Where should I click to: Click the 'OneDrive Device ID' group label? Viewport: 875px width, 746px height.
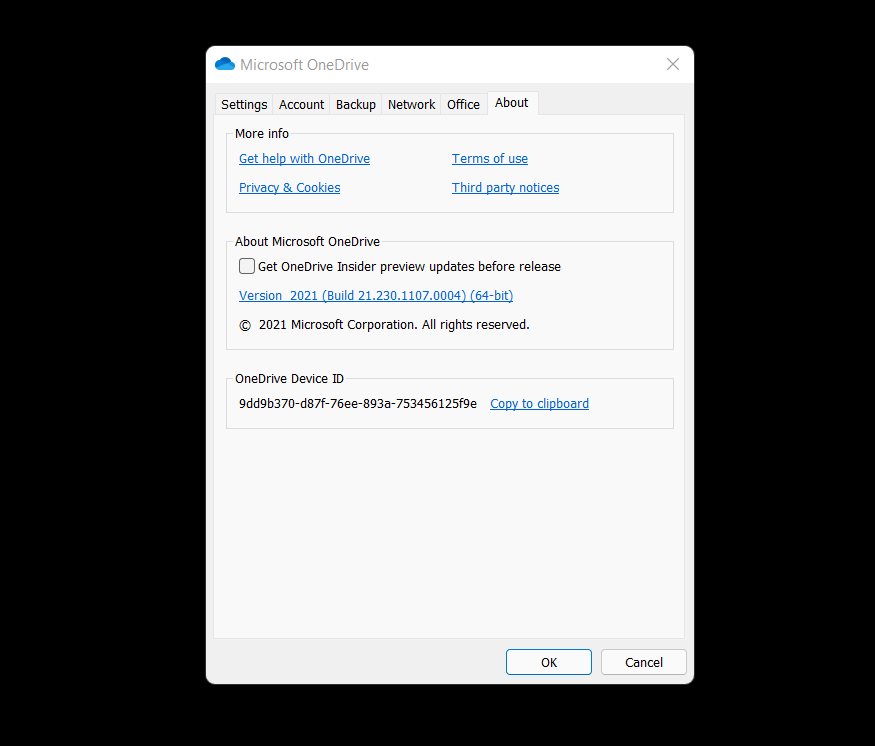tap(289, 379)
